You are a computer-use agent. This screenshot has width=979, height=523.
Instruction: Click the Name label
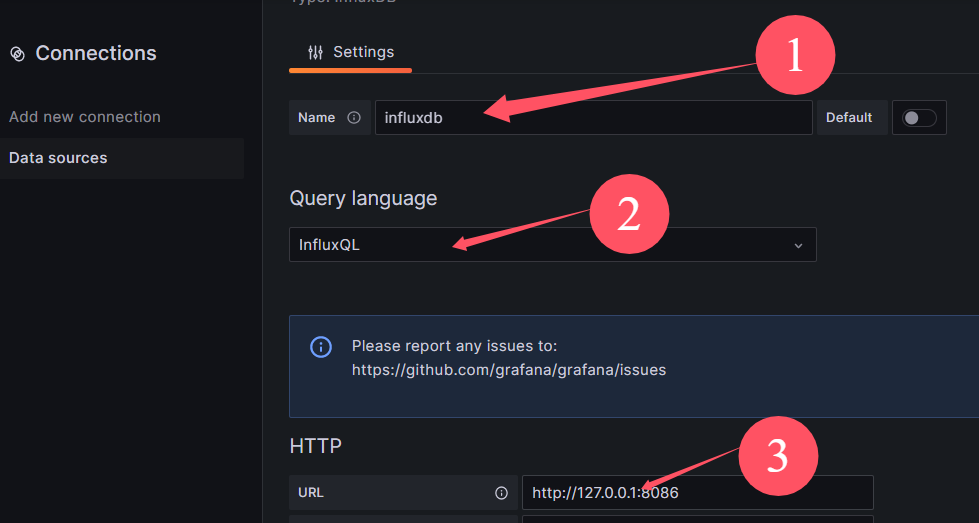click(317, 117)
